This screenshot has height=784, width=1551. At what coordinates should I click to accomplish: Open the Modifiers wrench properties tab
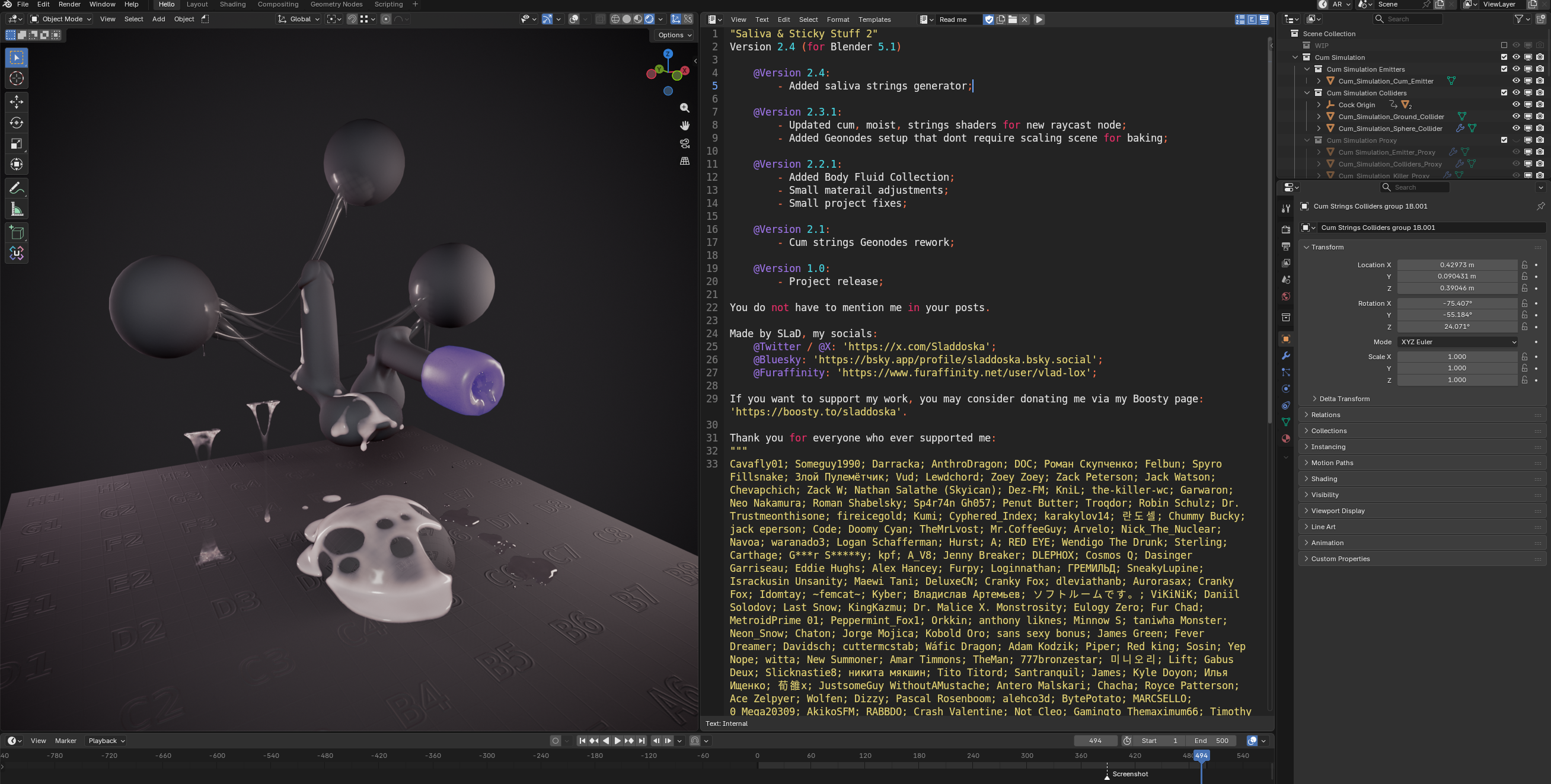coord(1285,356)
